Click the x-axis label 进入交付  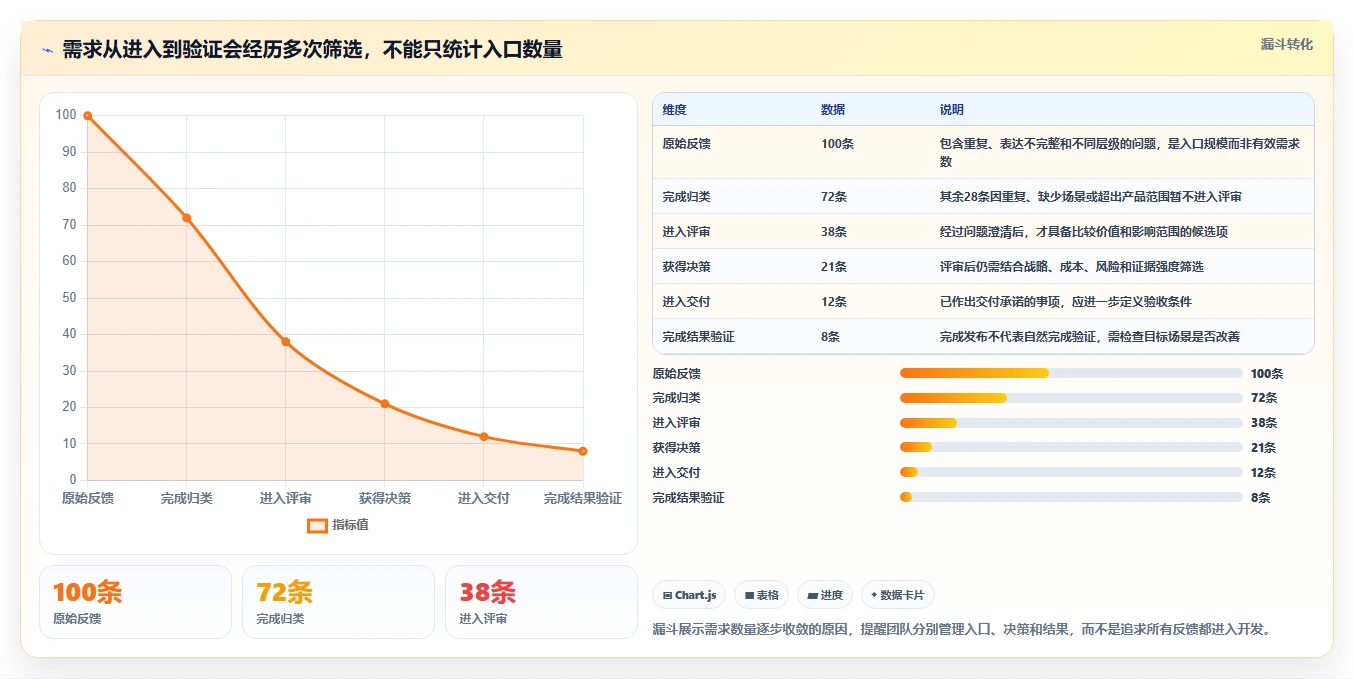[x=484, y=498]
